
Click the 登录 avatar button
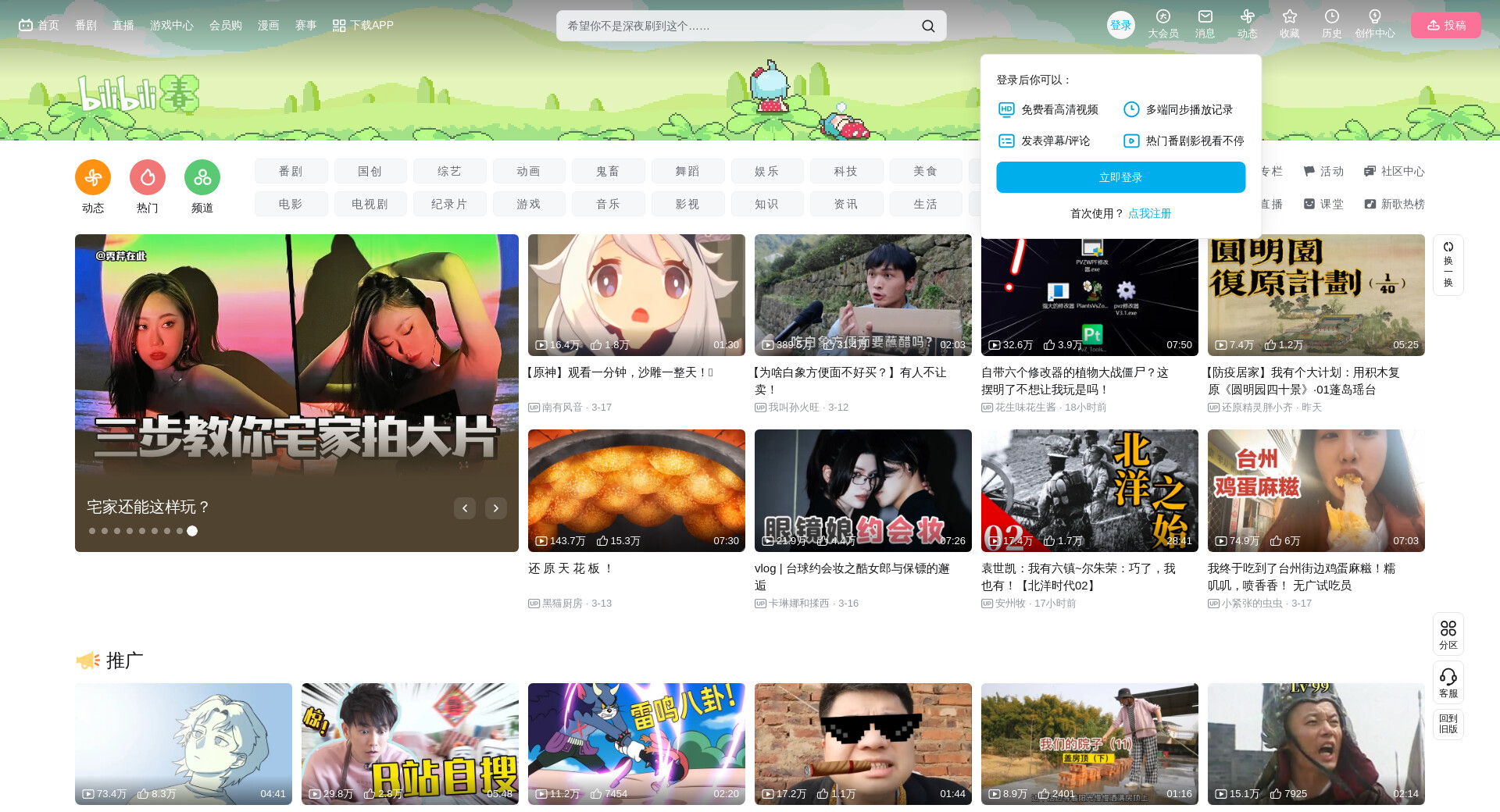1121,25
